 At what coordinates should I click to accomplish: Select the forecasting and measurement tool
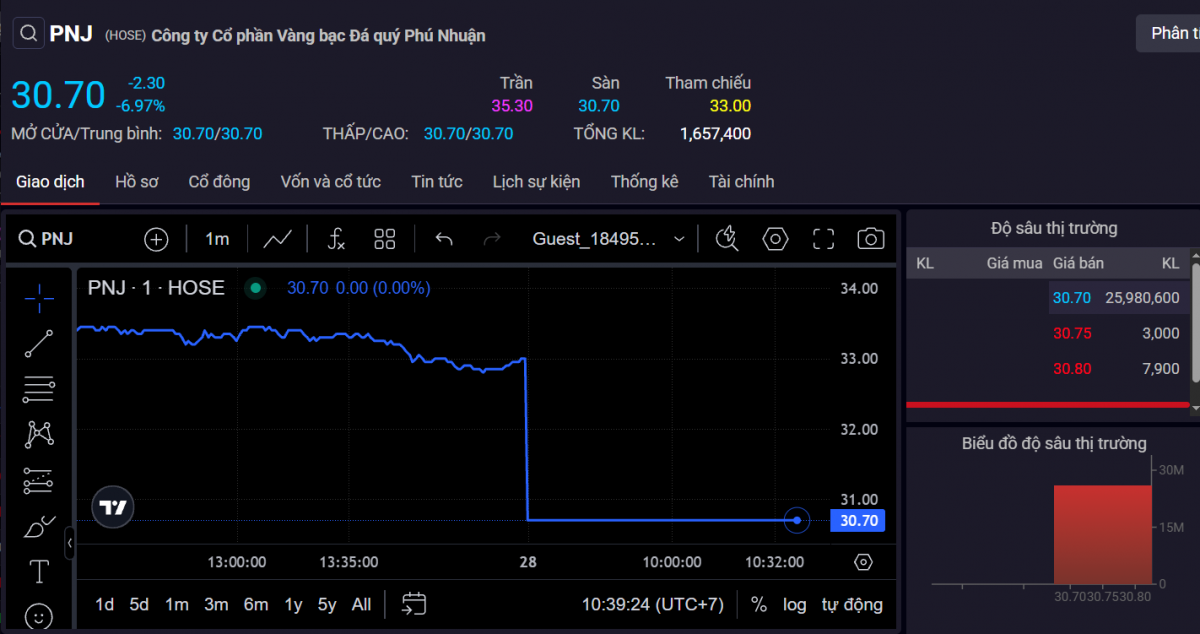click(39, 480)
